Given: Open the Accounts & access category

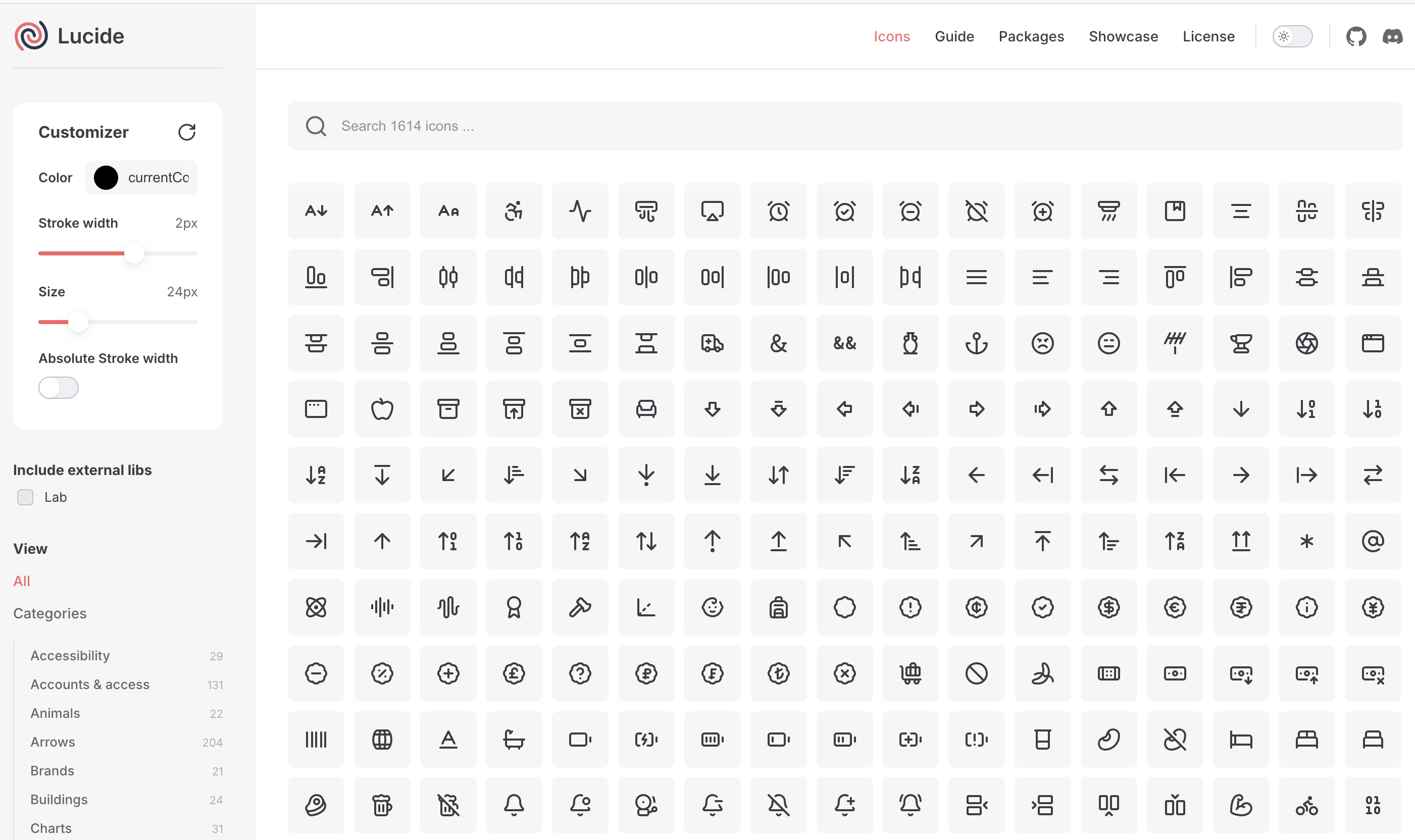Looking at the screenshot, I should (x=89, y=685).
